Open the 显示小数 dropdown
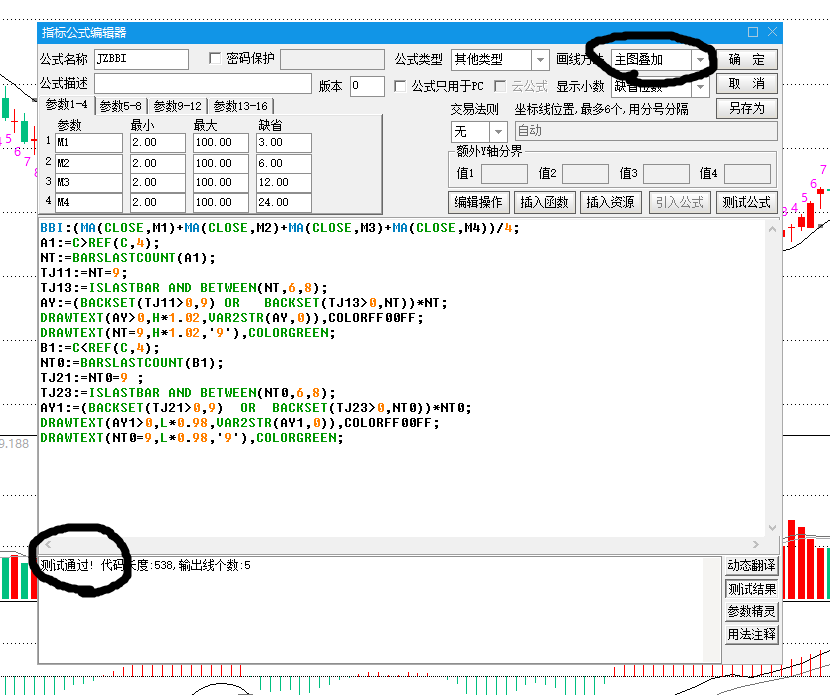The width and height of the screenshot is (830, 695). pyautogui.click(x=701, y=87)
